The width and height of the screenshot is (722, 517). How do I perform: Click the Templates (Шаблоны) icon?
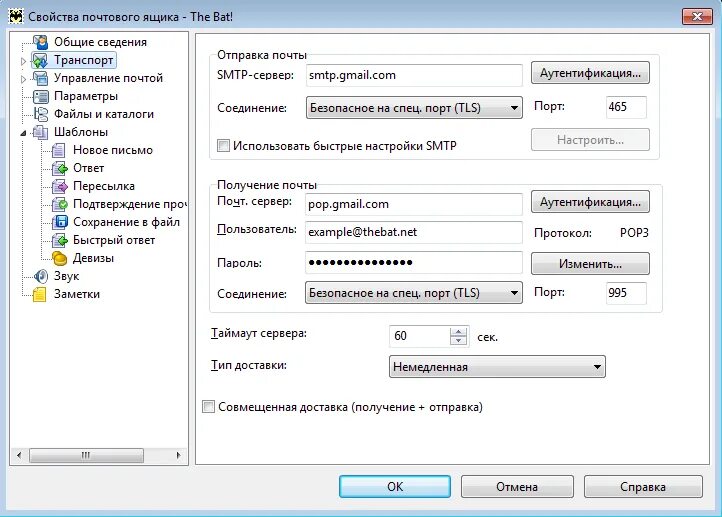41,132
